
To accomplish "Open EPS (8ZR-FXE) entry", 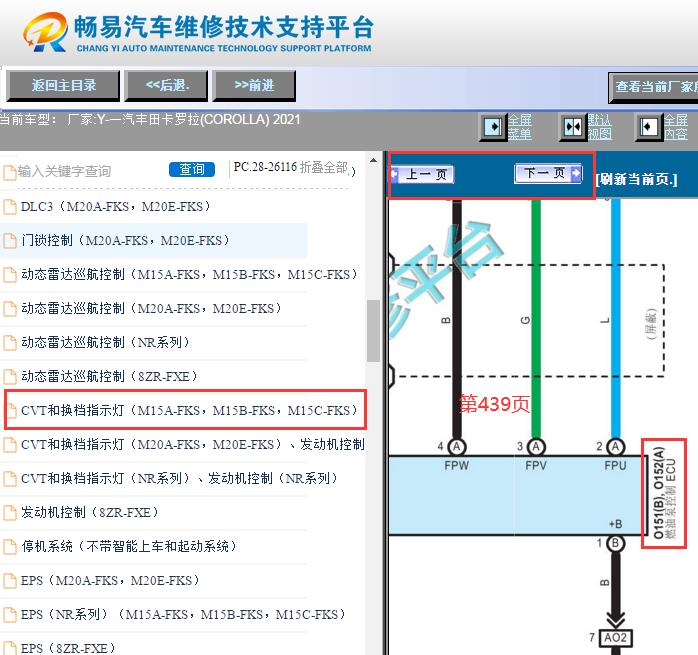I will pyautogui.click(x=69, y=648).
